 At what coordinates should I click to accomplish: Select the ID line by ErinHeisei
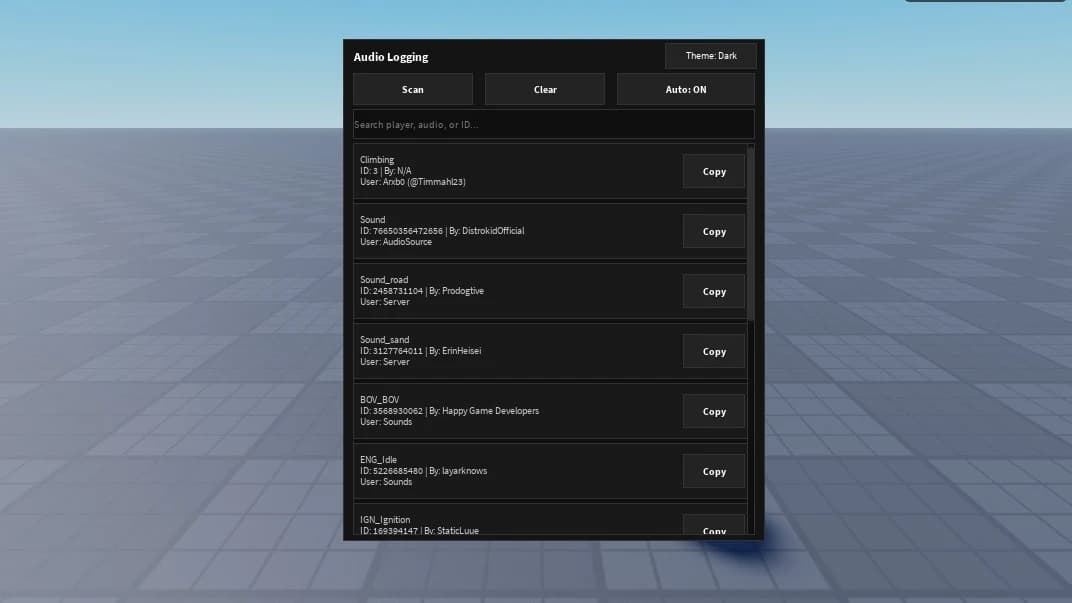420,351
